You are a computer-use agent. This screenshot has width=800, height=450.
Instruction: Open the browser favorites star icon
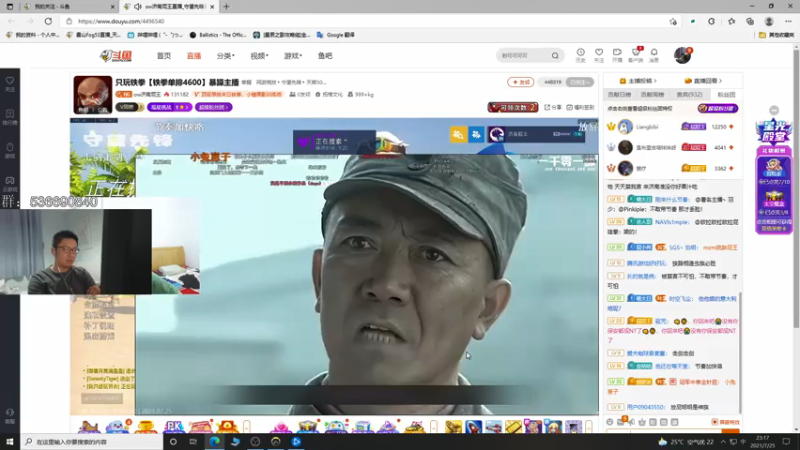[x=731, y=21]
